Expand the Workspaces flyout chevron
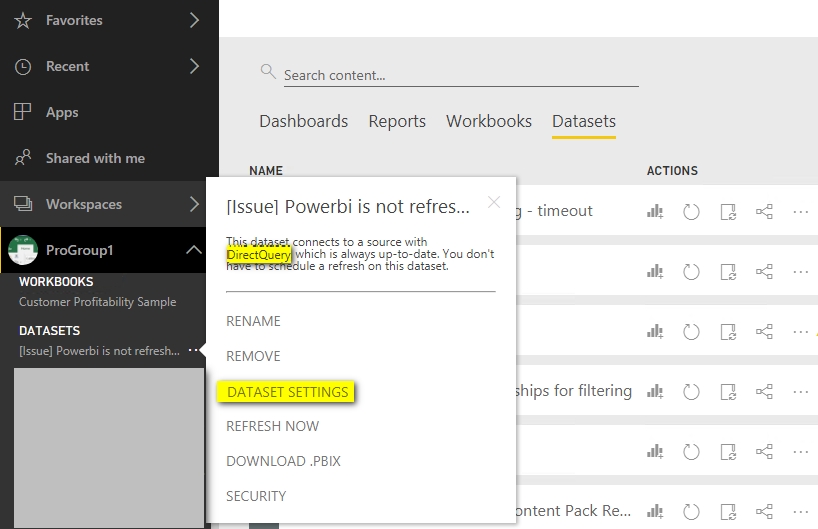Viewport: 818px width, 529px height. point(195,204)
